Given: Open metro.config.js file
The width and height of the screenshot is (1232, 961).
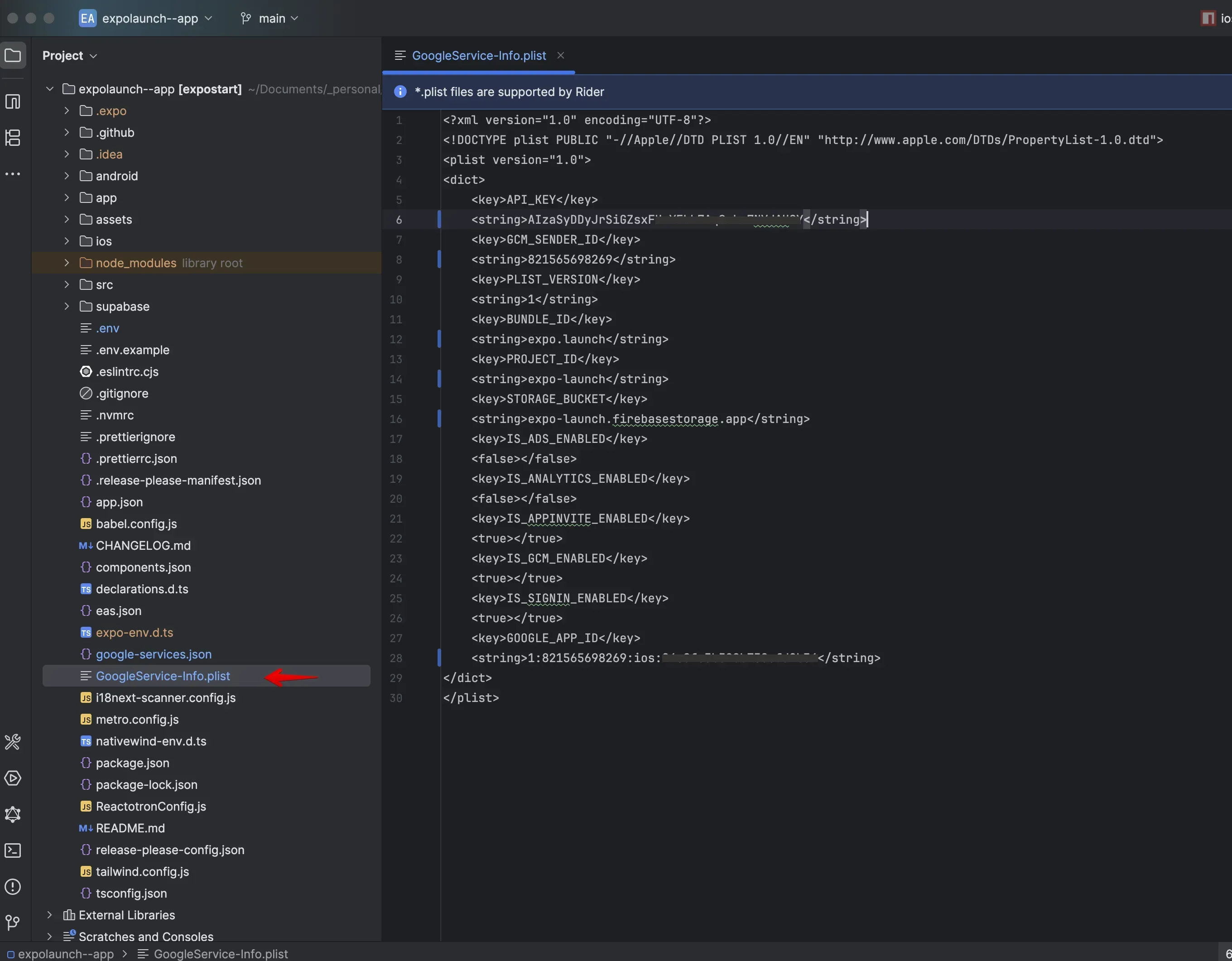Looking at the screenshot, I should tap(137, 720).
